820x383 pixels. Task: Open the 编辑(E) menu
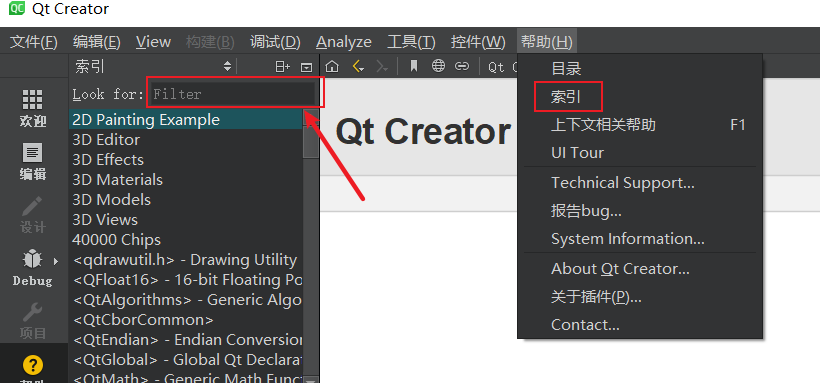97,42
